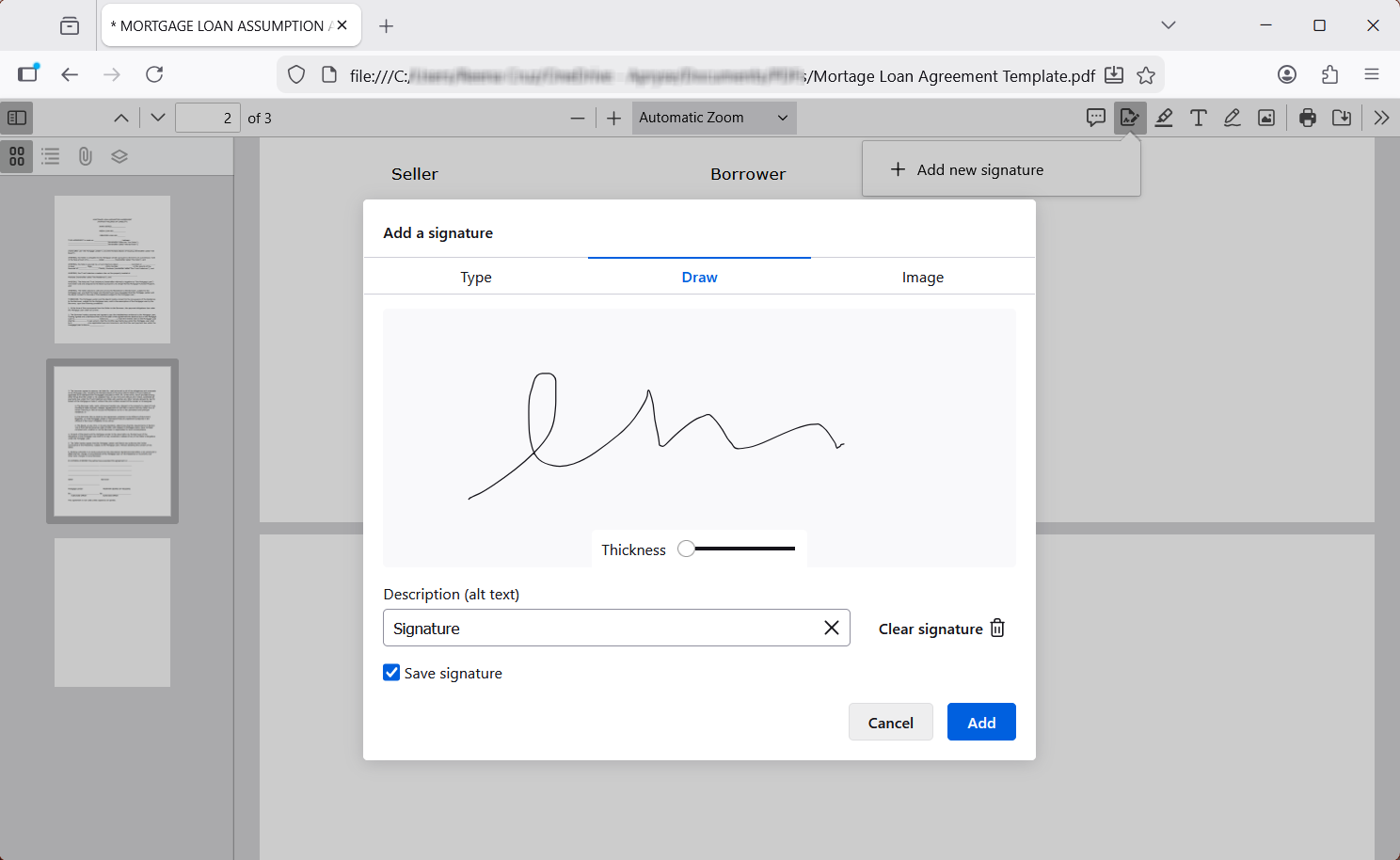Image resolution: width=1400 pixels, height=860 pixels.
Task: Uncheck the Save signature checkbox
Action: (x=391, y=673)
